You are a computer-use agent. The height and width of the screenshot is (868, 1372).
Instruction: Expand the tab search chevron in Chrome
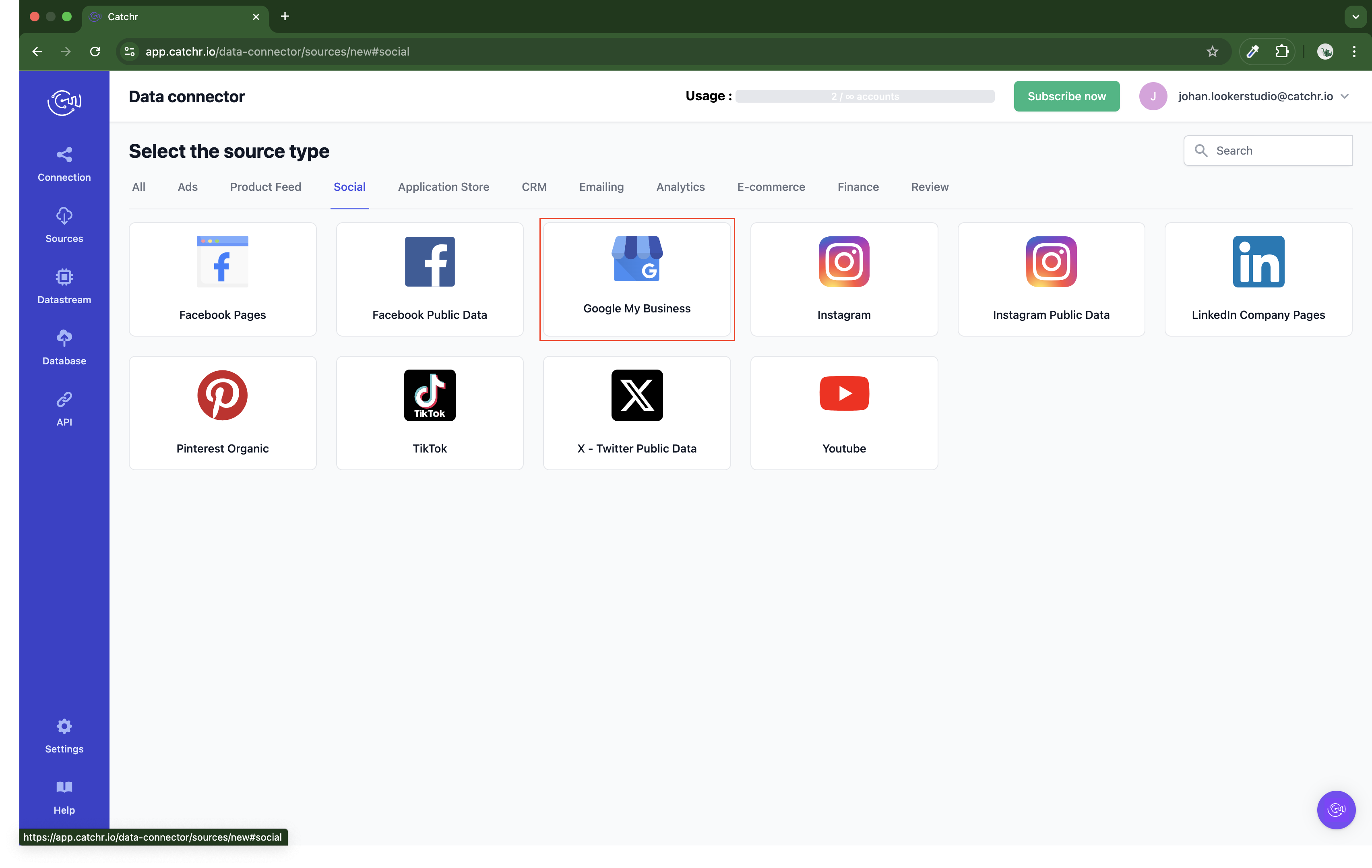(1355, 17)
